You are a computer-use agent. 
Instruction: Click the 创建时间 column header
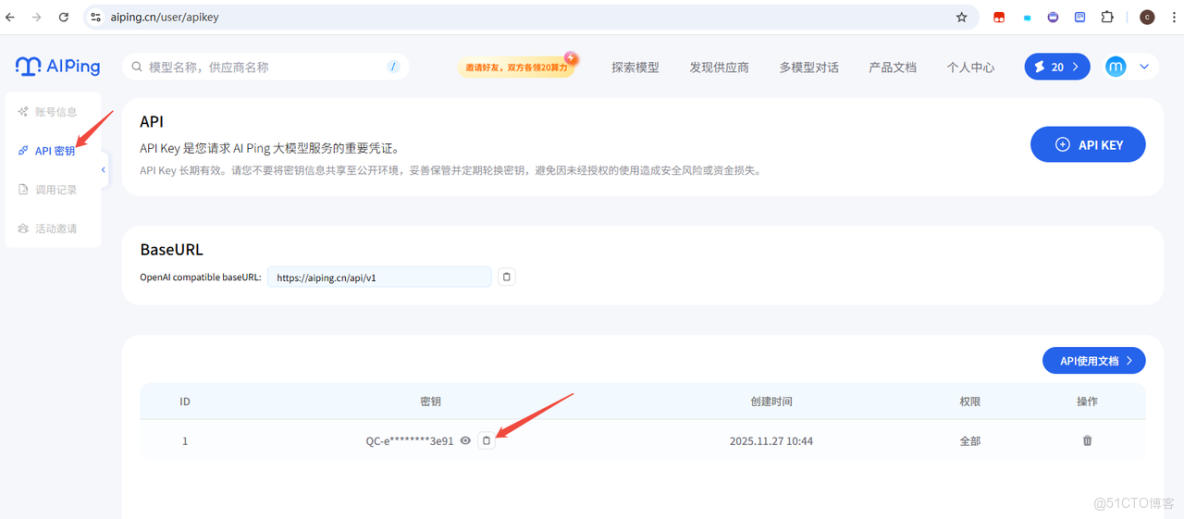tap(771, 401)
